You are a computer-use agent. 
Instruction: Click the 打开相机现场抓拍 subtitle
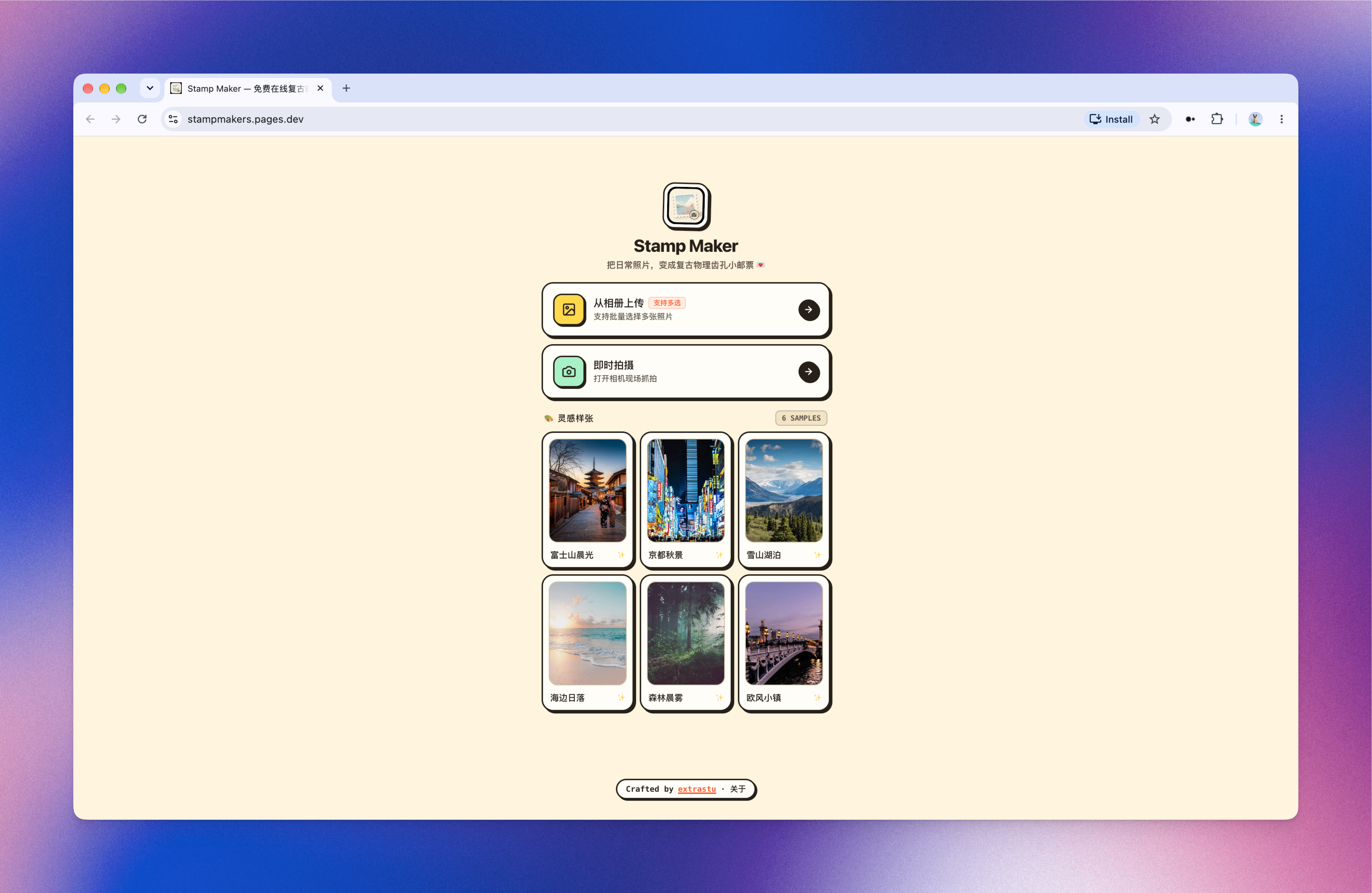tap(625, 379)
